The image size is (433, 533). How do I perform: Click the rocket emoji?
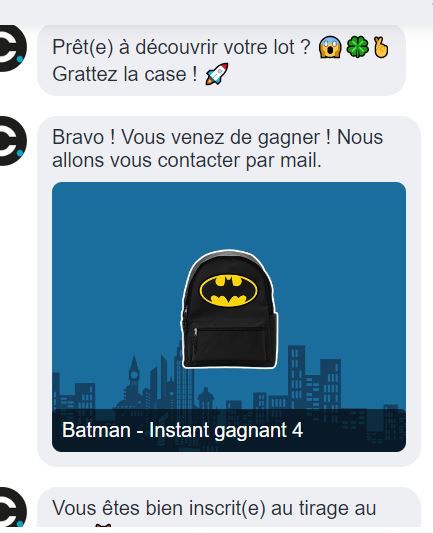[217, 74]
